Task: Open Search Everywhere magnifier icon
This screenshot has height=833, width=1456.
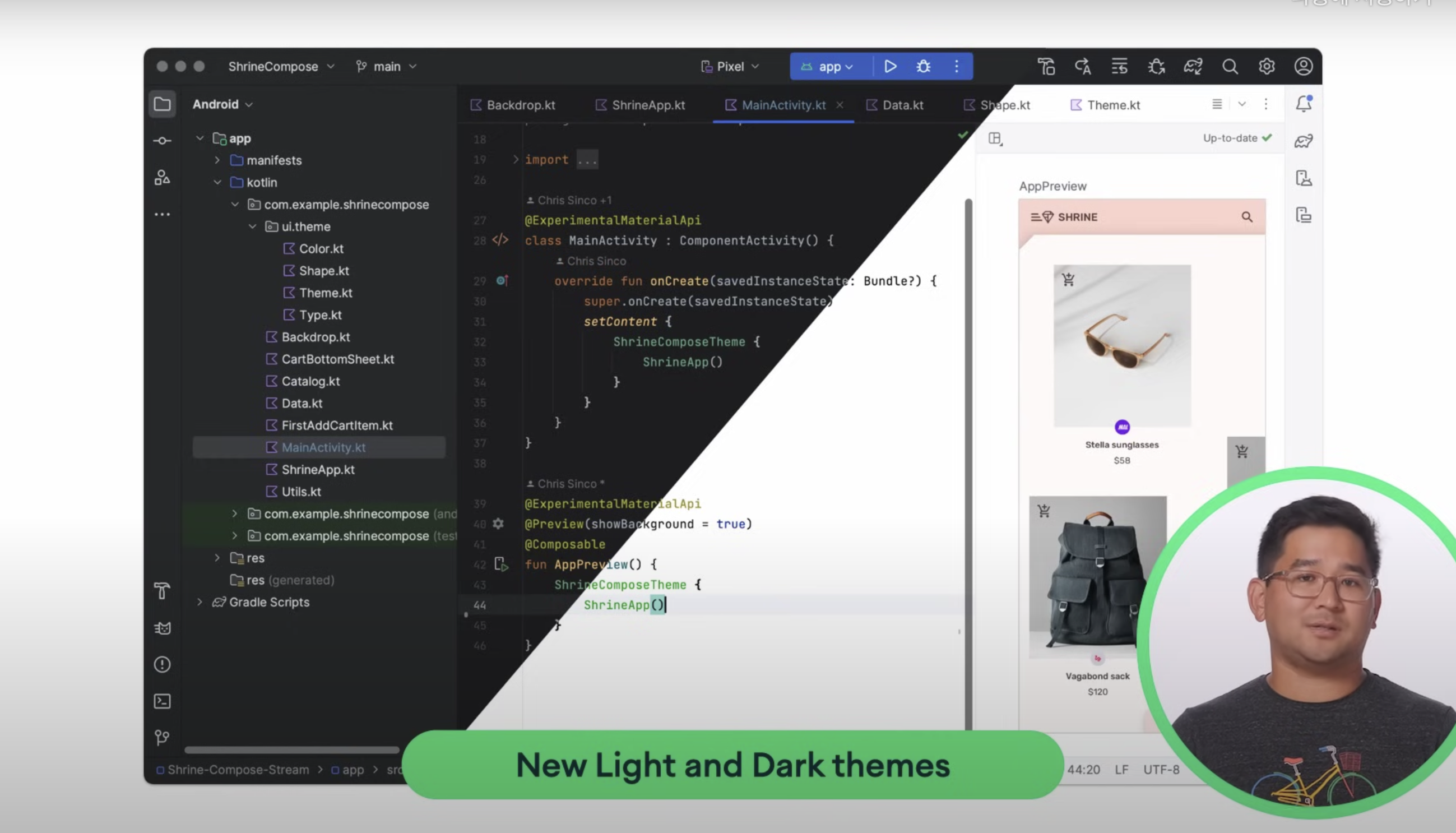Action: (x=1230, y=66)
